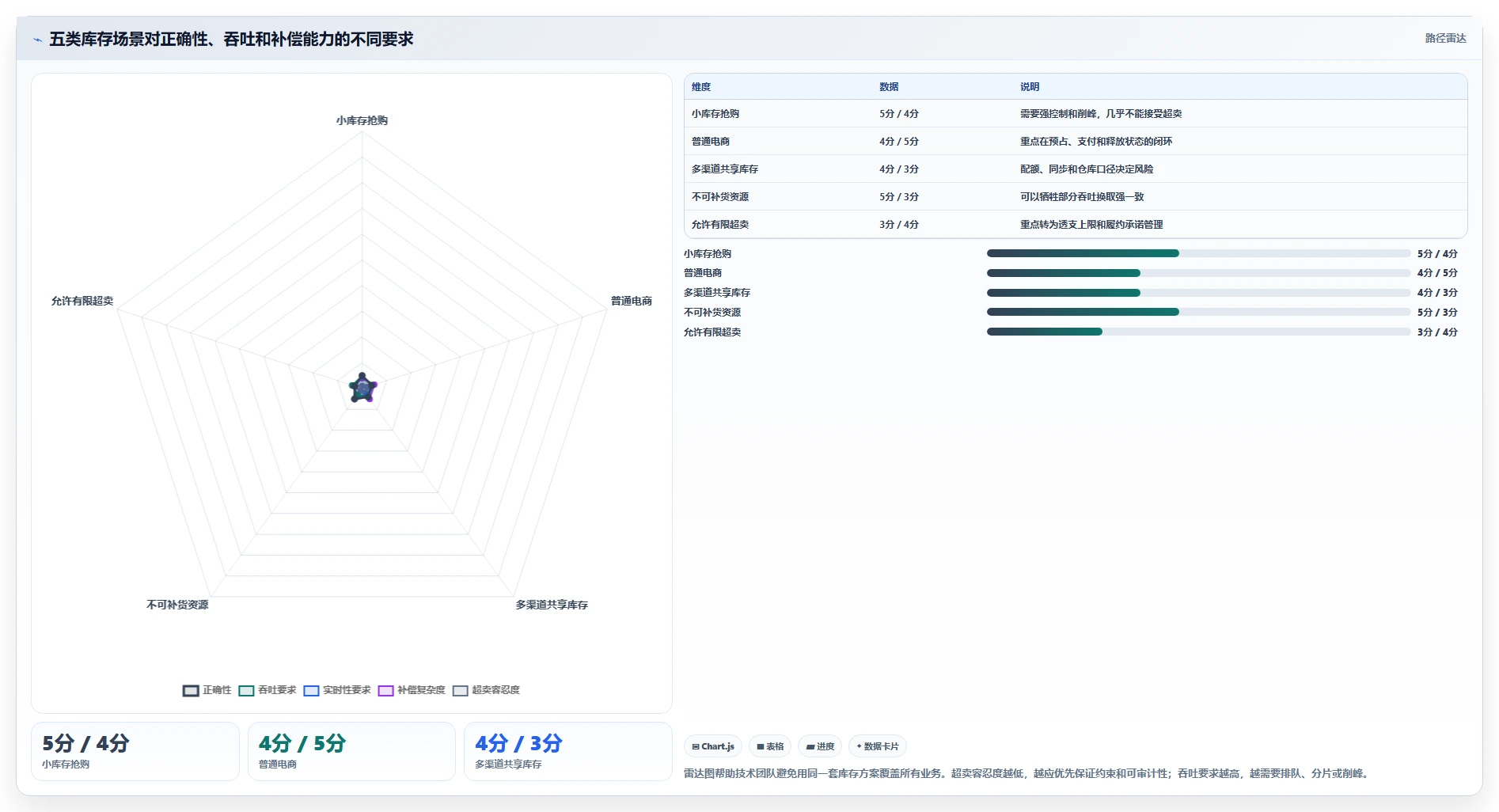Click the icon before the page title
Screen dimensions: 1499x812
[37, 40]
